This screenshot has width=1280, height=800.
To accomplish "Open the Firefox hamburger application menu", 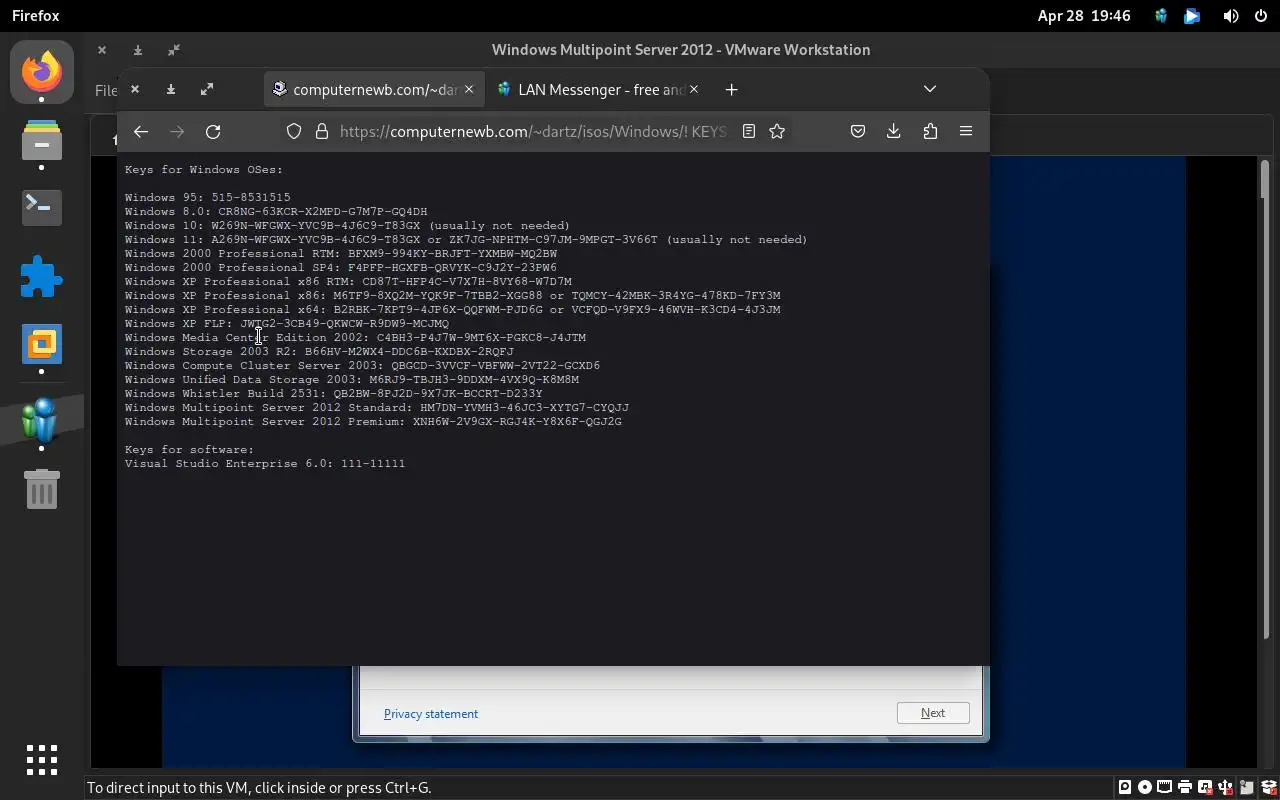I will [x=966, y=131].
